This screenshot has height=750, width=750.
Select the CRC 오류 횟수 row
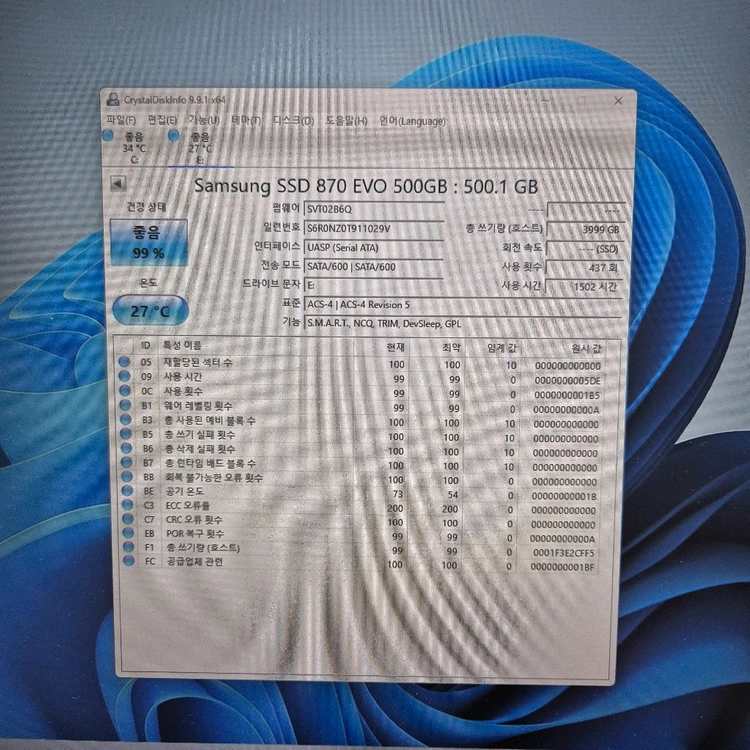(361, 521)
